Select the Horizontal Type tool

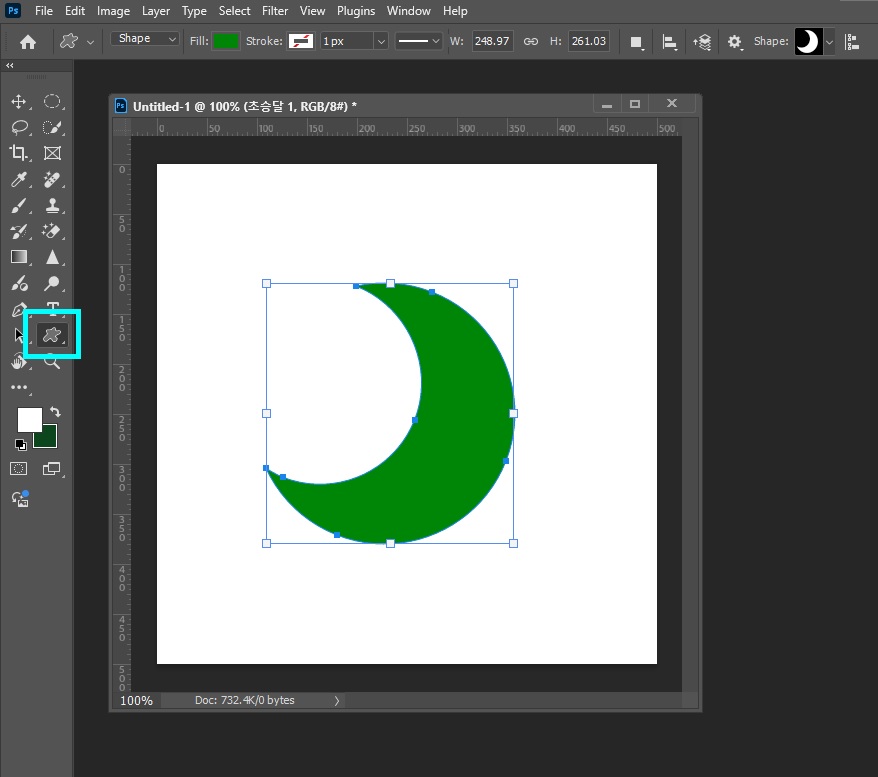53,307
